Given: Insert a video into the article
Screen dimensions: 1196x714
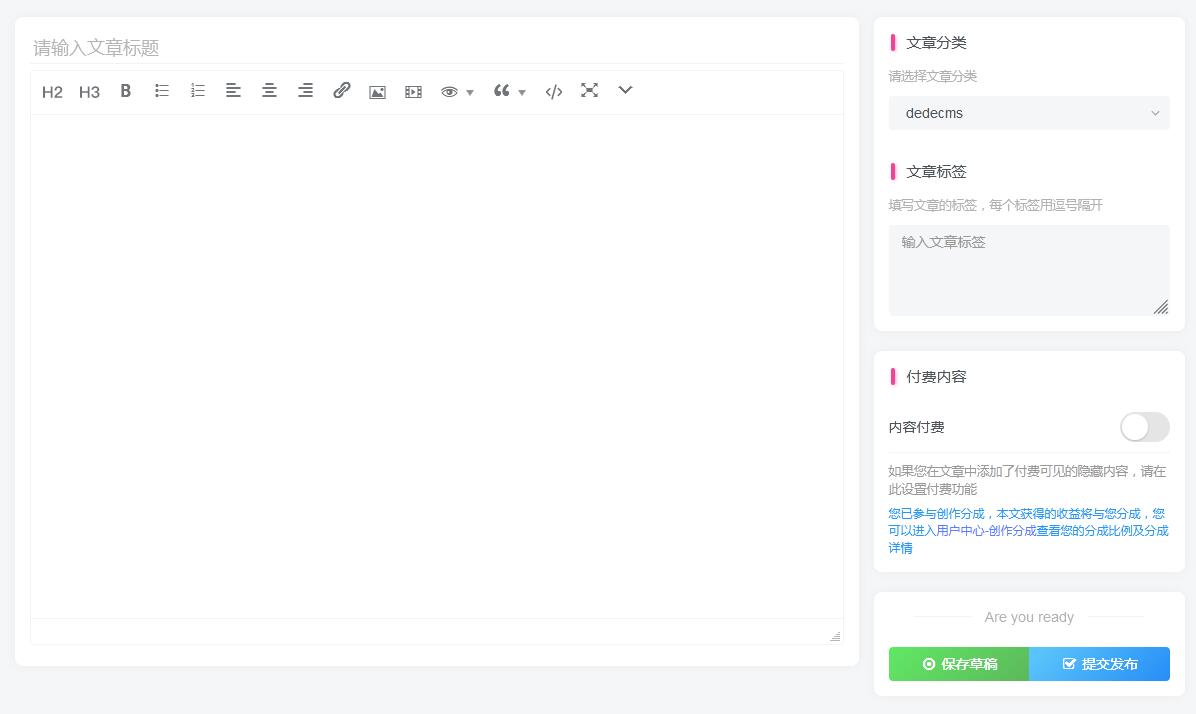Looking at the screenshot, I should (413, 91).
